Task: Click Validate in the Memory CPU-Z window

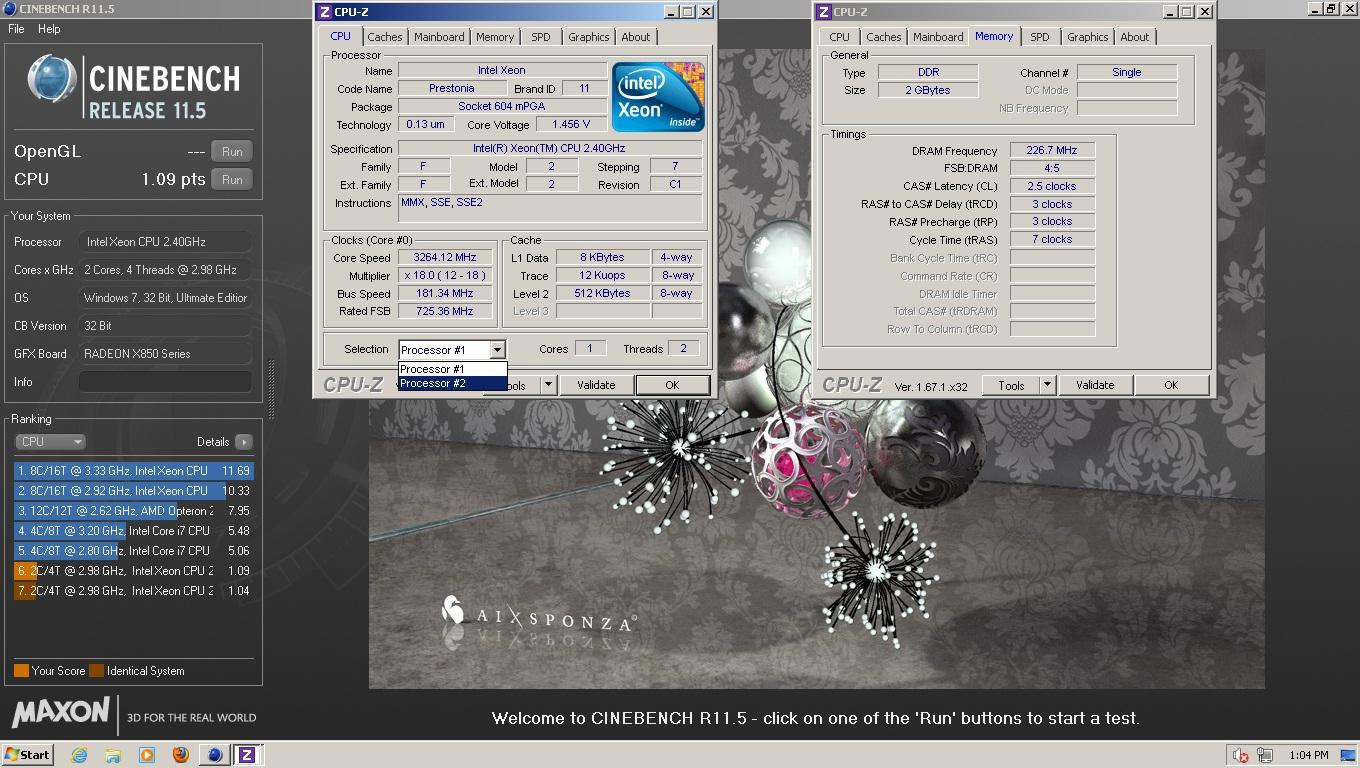Action: [x=1095, y=385]
